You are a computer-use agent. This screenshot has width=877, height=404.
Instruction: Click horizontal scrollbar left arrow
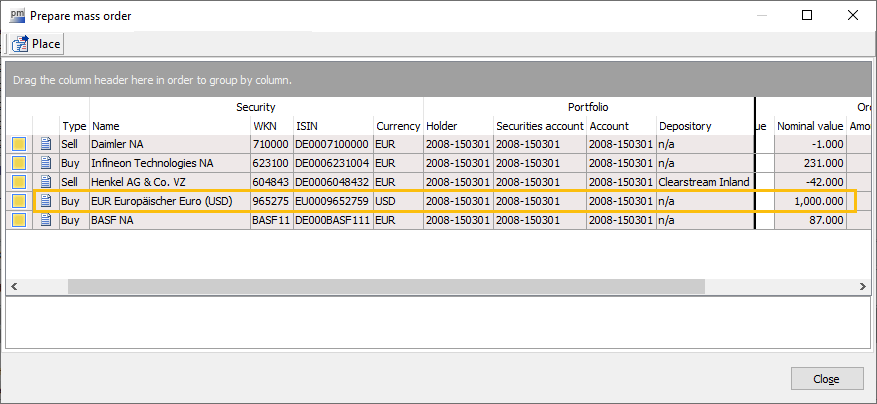click(x=15, y=287)
